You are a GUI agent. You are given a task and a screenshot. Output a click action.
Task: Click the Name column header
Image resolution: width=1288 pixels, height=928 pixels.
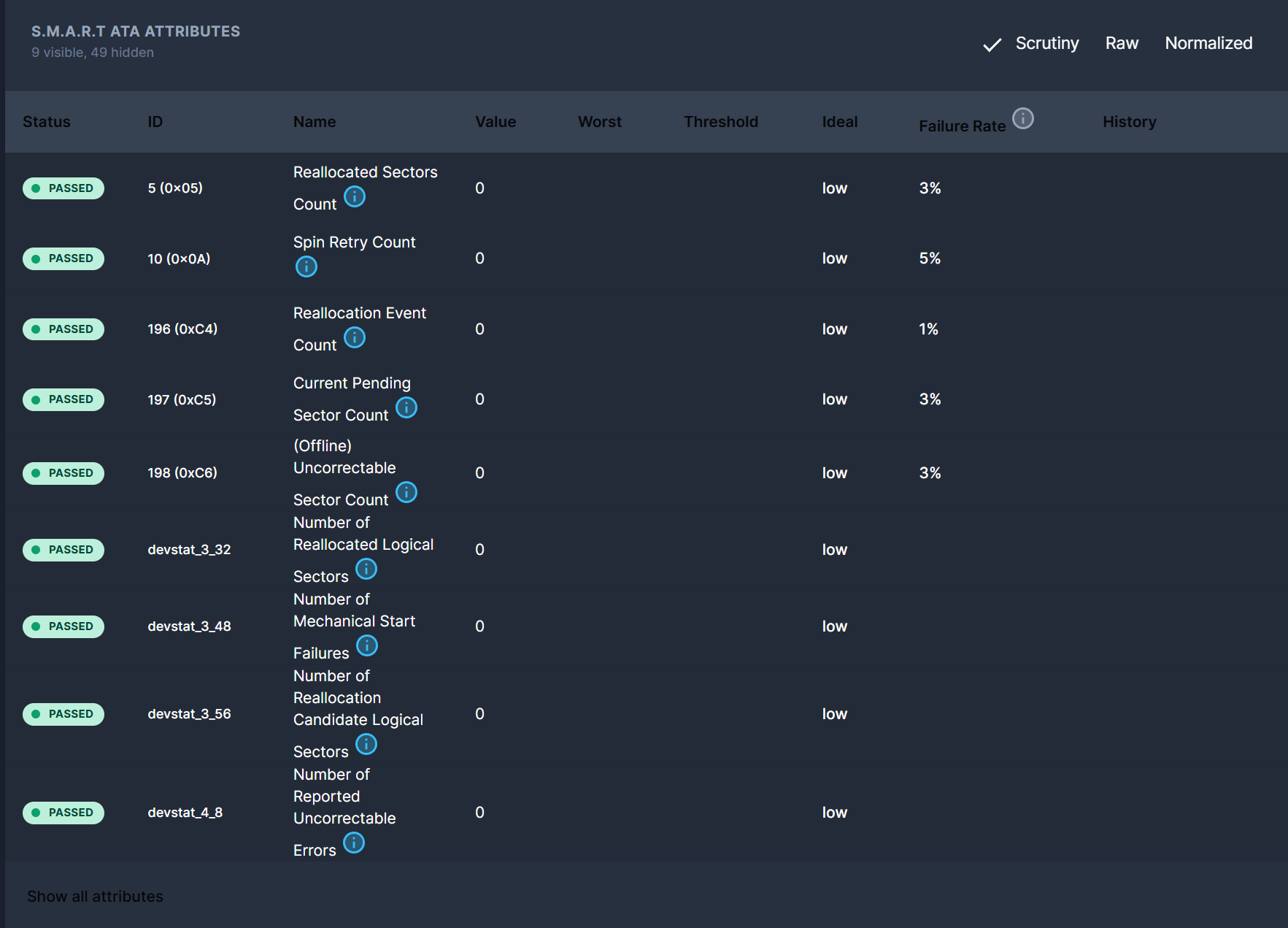(315, 122)
